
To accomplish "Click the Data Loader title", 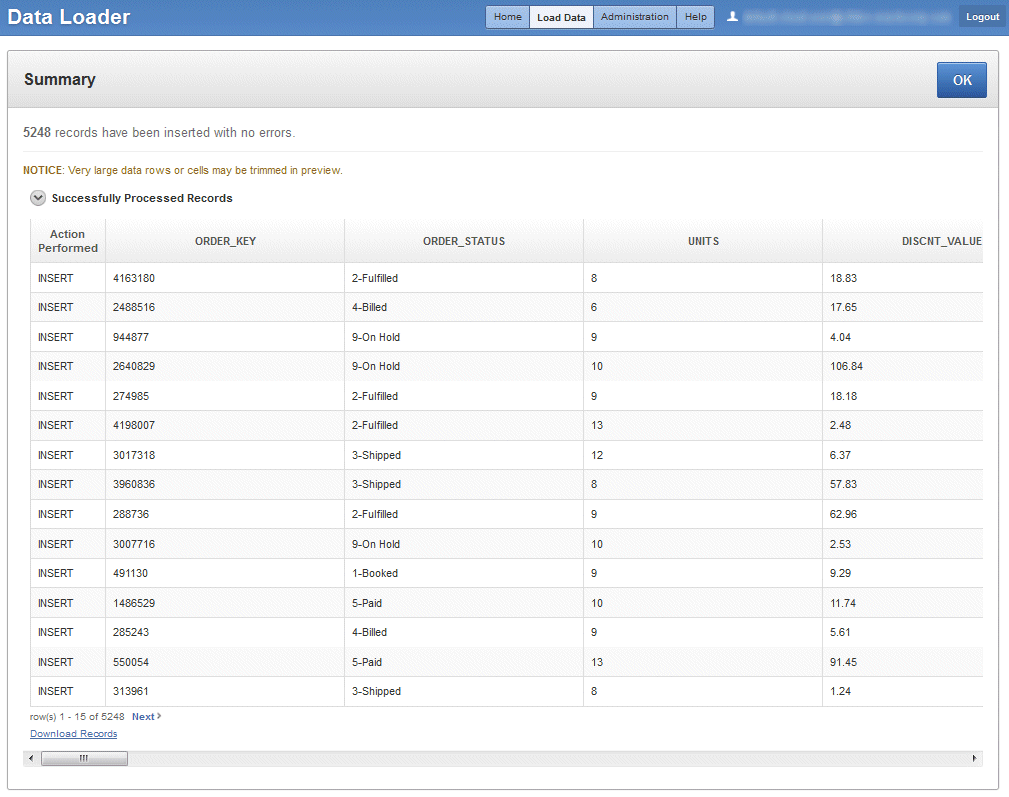I will click(x=69, y=17).
